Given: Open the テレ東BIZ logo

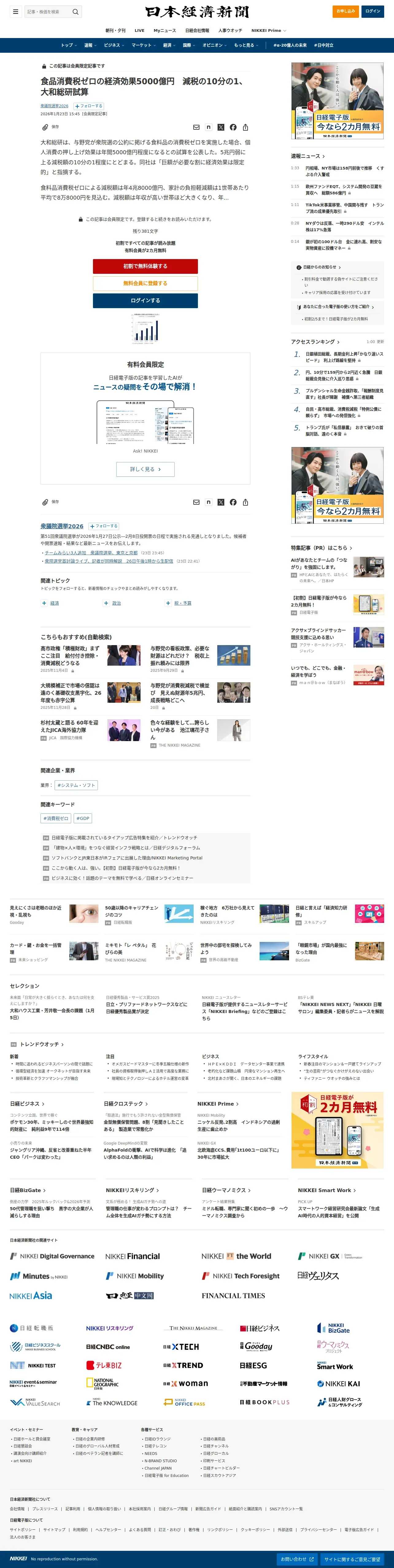Looking at the screenshot, I should coord(104,1365).
